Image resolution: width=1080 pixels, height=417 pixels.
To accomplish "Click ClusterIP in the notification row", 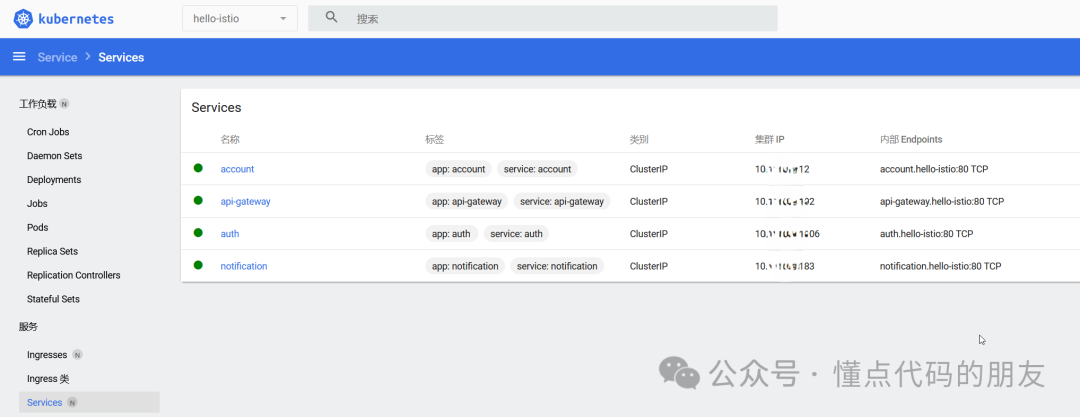I will [649, 266].
